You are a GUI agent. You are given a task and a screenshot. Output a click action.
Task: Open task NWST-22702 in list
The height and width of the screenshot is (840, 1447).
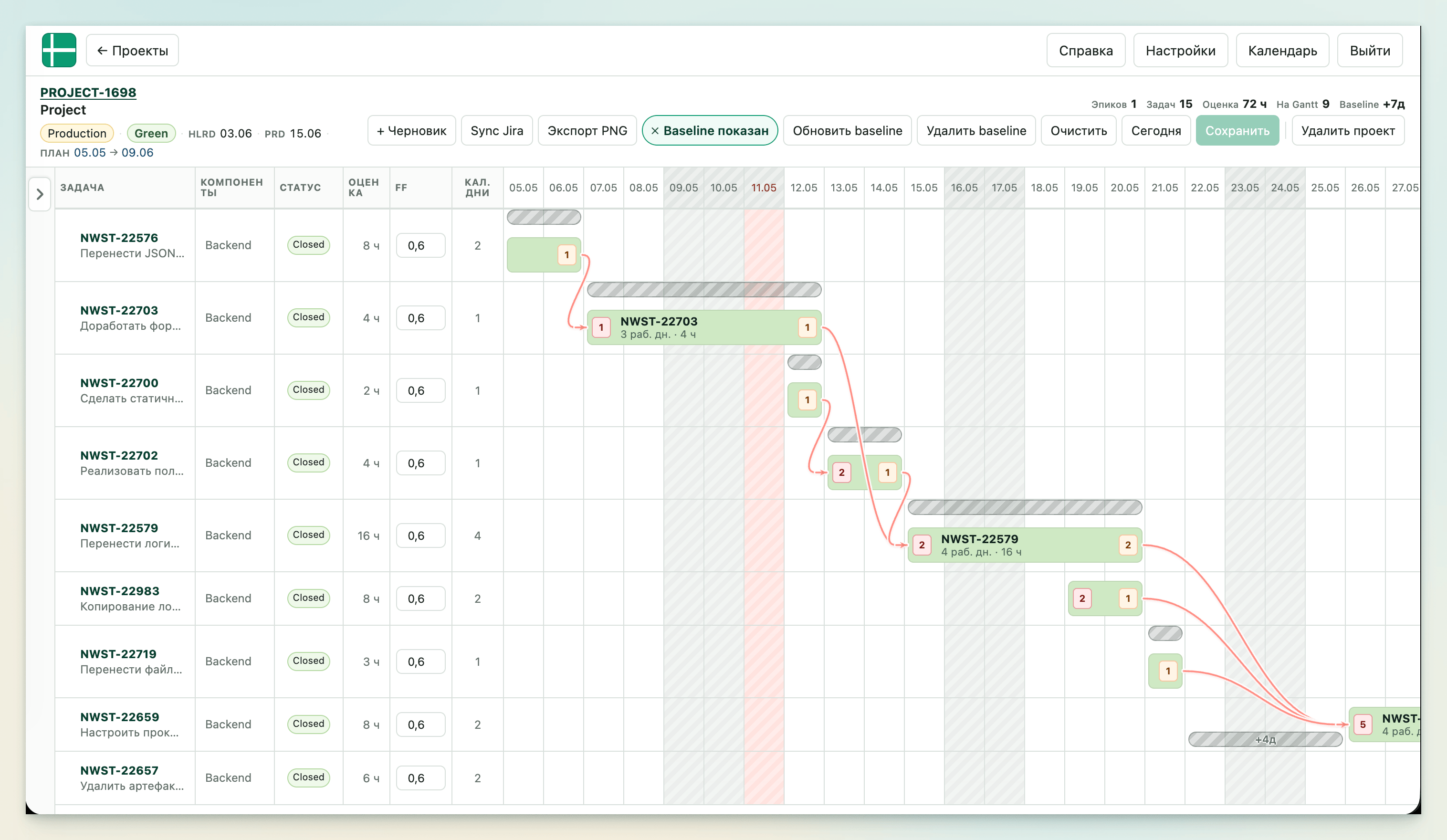(119, 455)
